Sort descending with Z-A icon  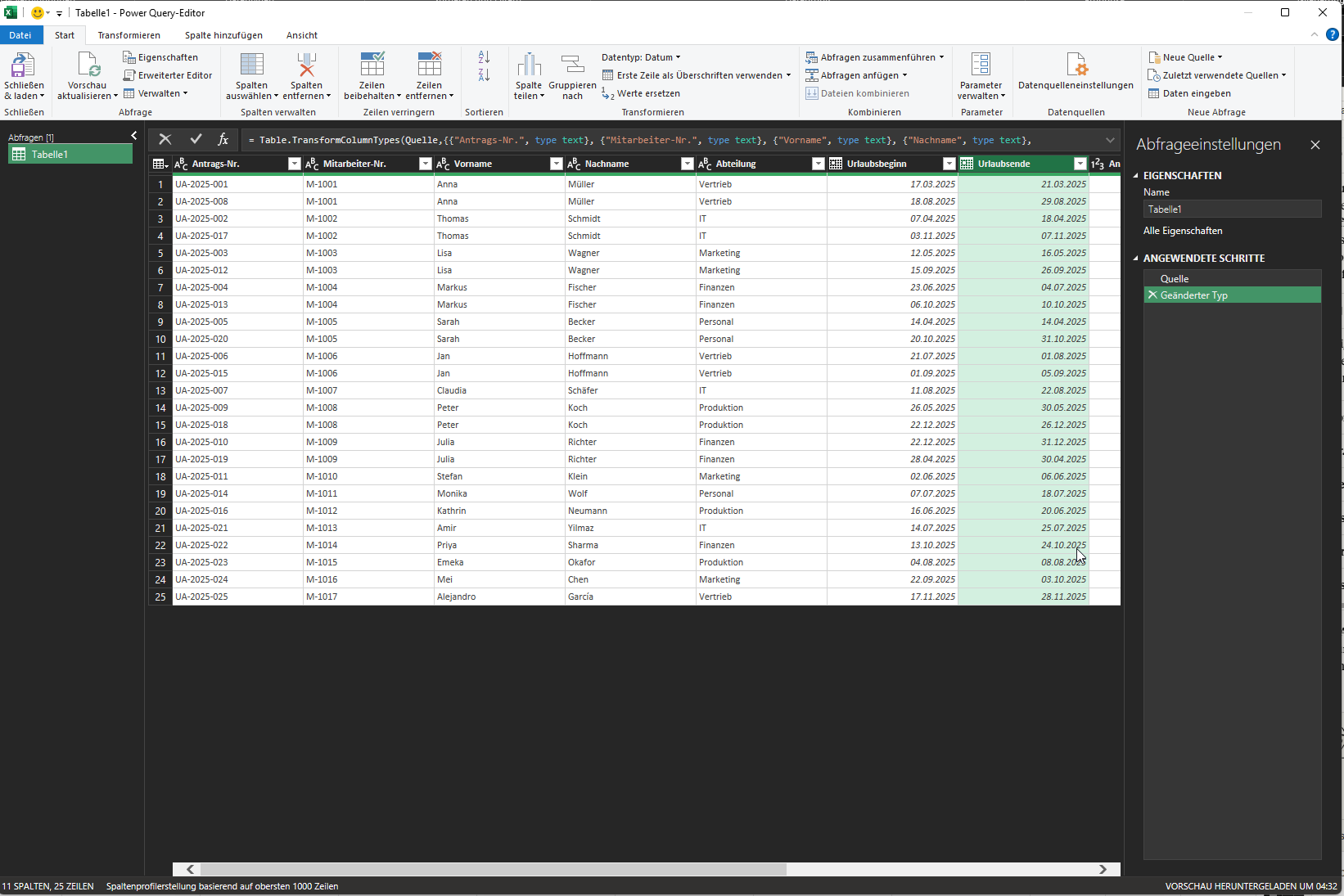pyautogui.click(x=484, y=75)
